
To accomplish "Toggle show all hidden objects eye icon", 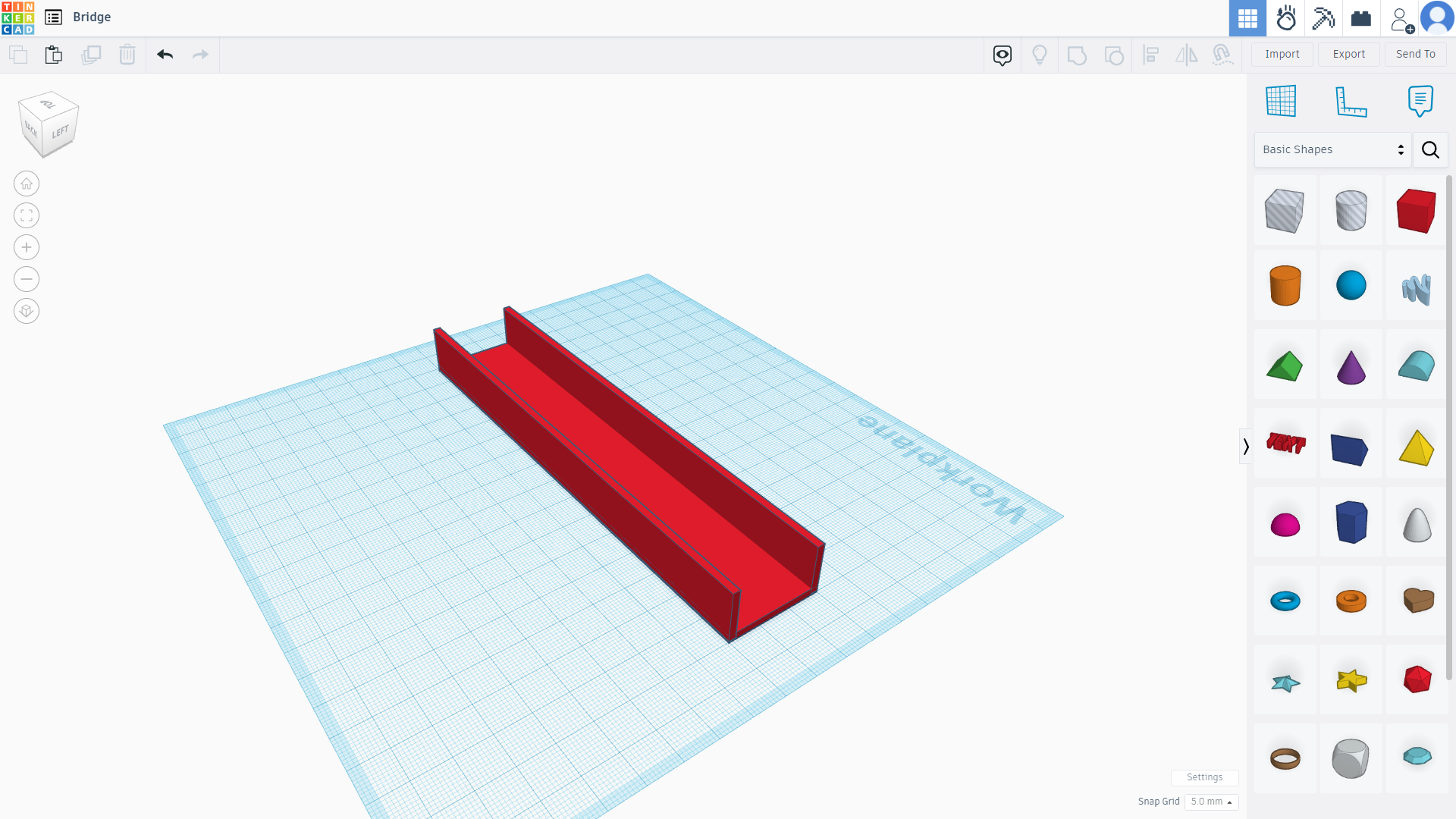I will (x=1003, y=55).
